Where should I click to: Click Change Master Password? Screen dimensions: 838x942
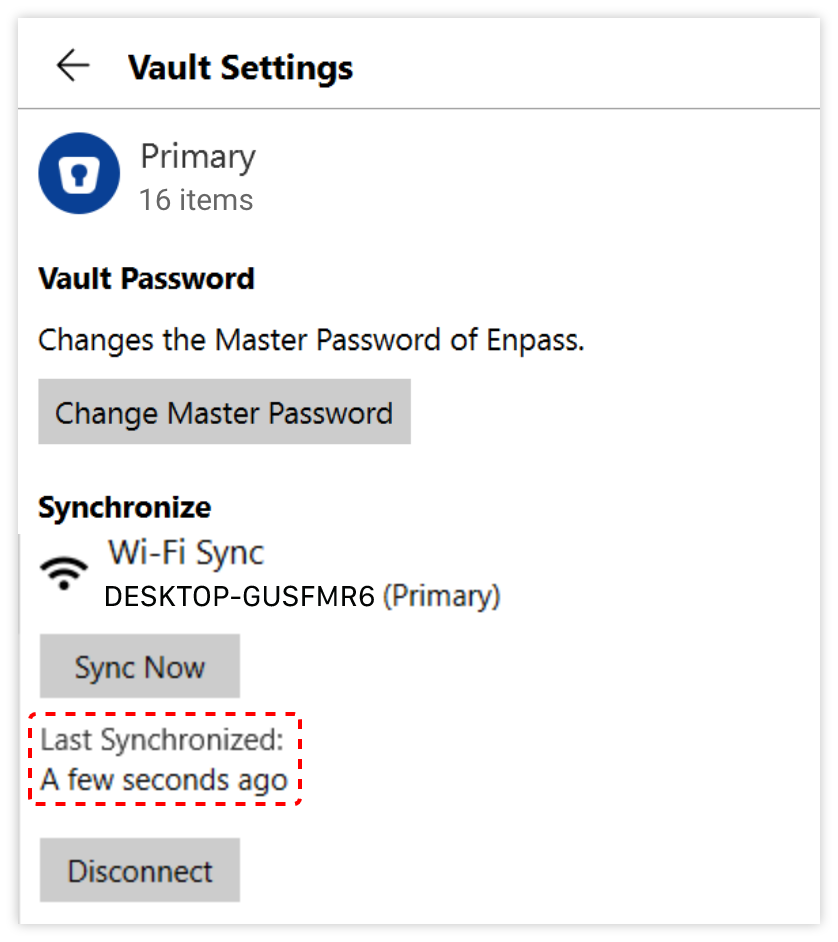point(224,412)
